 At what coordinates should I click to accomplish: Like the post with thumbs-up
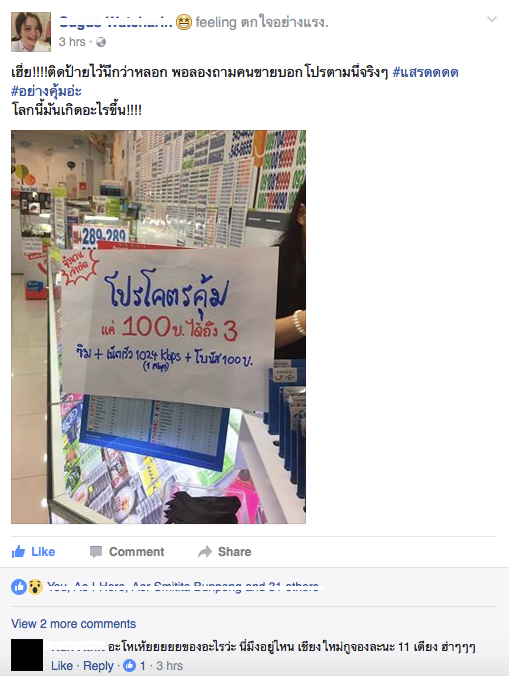click(33, 551)
